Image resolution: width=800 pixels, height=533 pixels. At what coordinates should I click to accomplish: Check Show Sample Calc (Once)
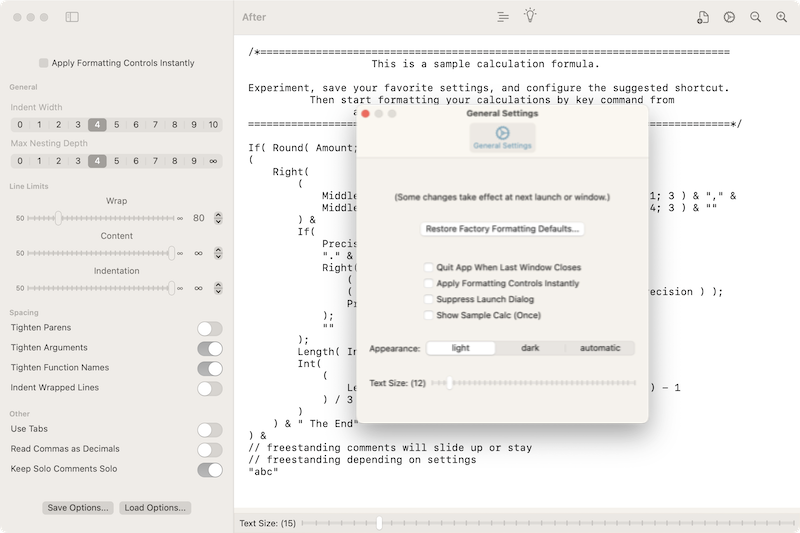[x=429, y=315]
